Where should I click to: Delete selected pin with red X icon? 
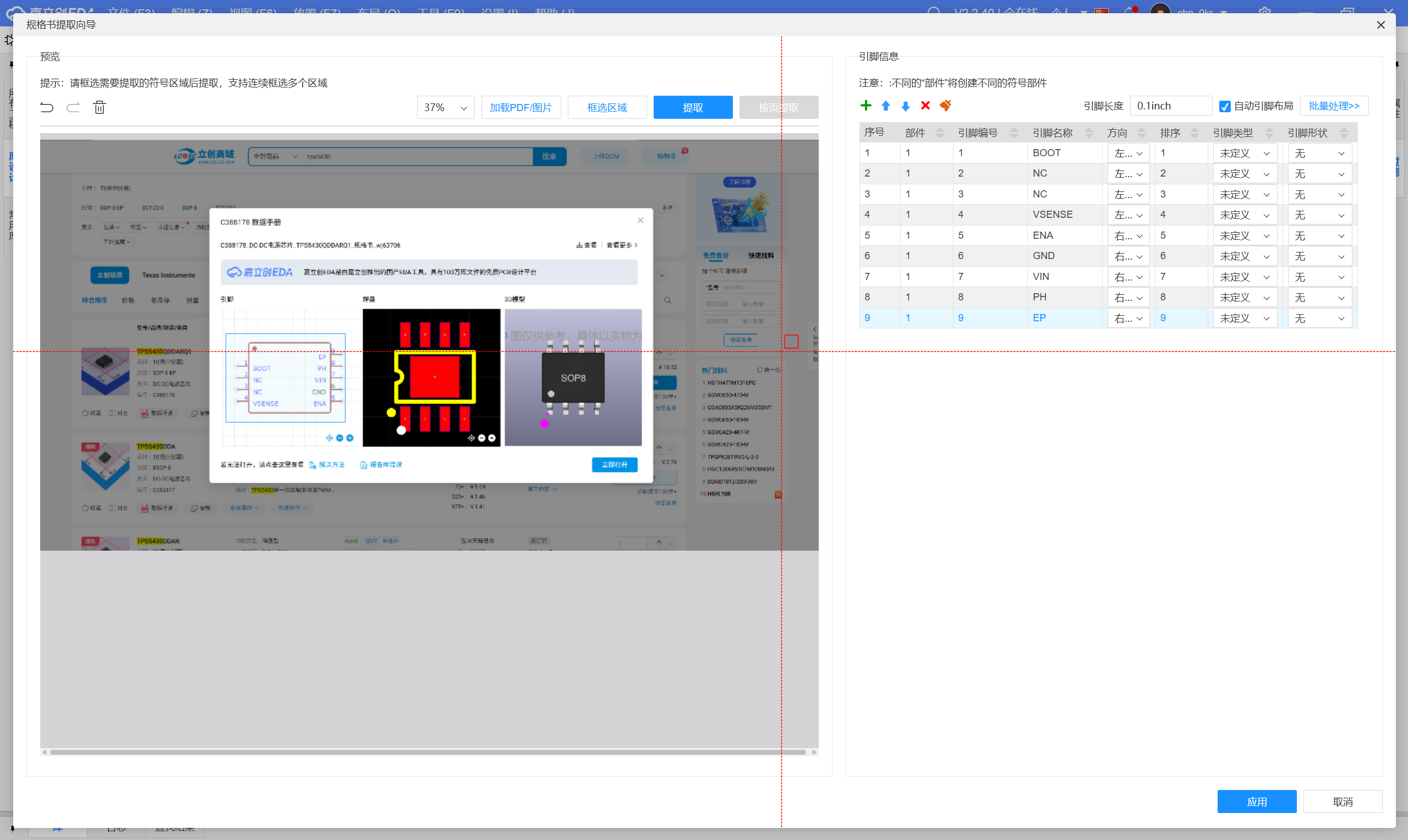pyautogui.click(x=925, y=105)
